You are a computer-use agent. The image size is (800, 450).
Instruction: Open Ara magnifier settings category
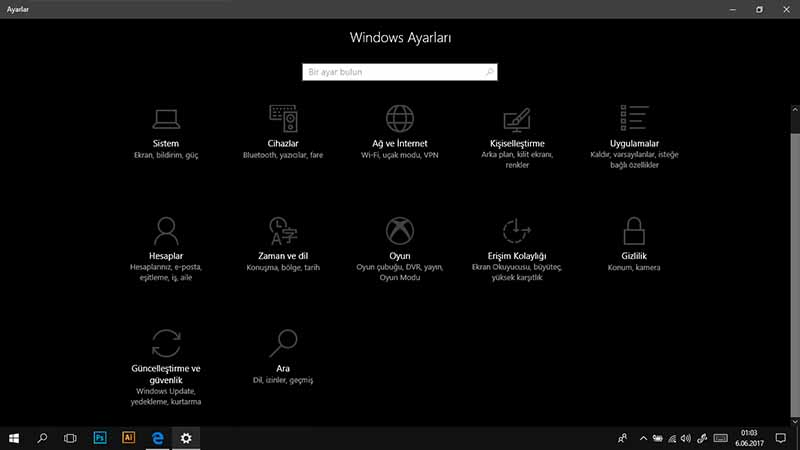pyautogui.click(x=282, y=343)
